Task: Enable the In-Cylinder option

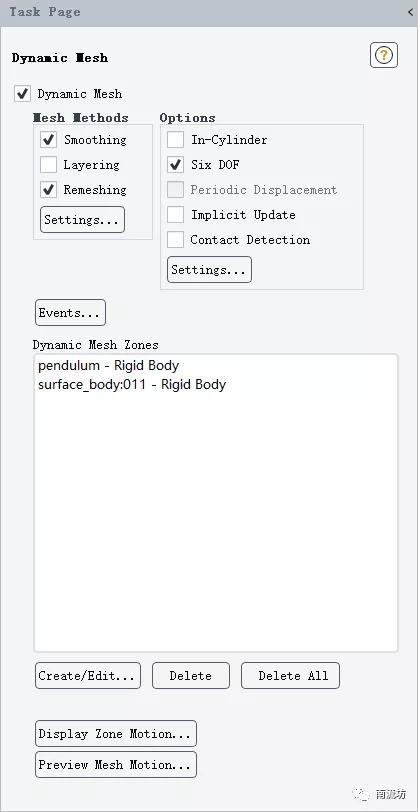Action: [176, 140]
